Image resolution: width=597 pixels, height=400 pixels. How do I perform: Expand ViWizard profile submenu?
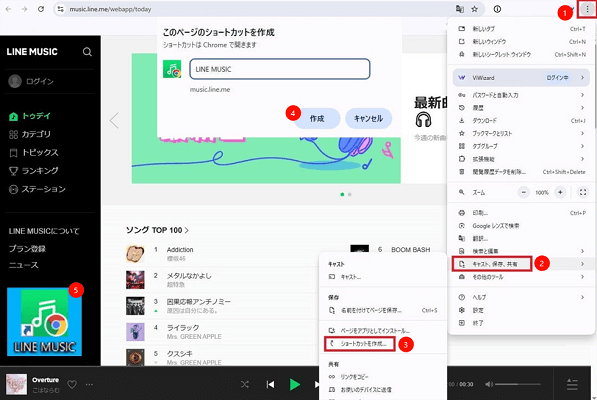pos(521,78)
